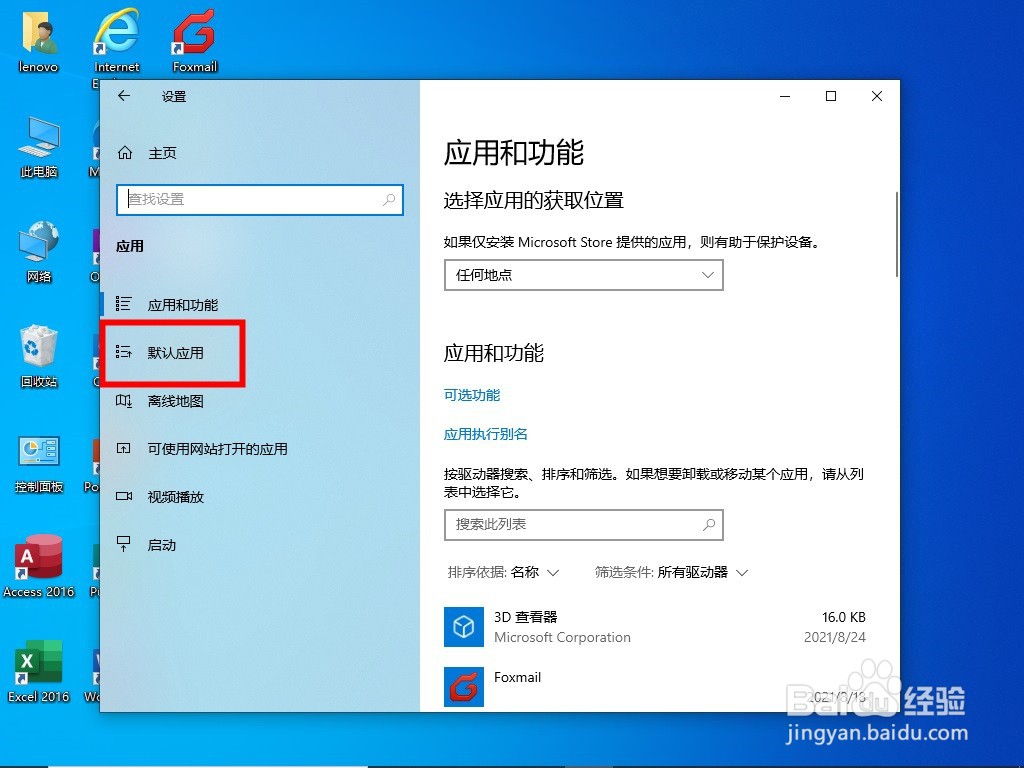Click the list icon beside 应用和功能
Viewport: 1024px width, 768px height.
123,304
